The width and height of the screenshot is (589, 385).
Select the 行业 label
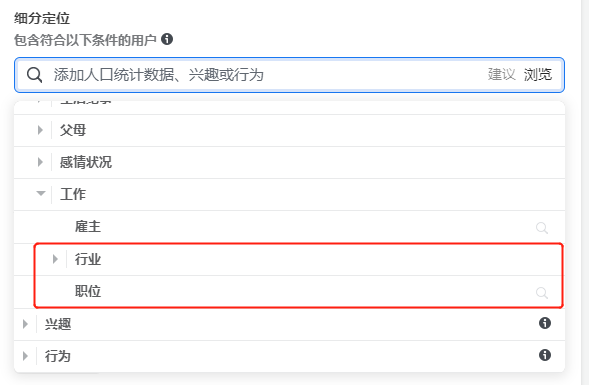(x=88, y=259)
